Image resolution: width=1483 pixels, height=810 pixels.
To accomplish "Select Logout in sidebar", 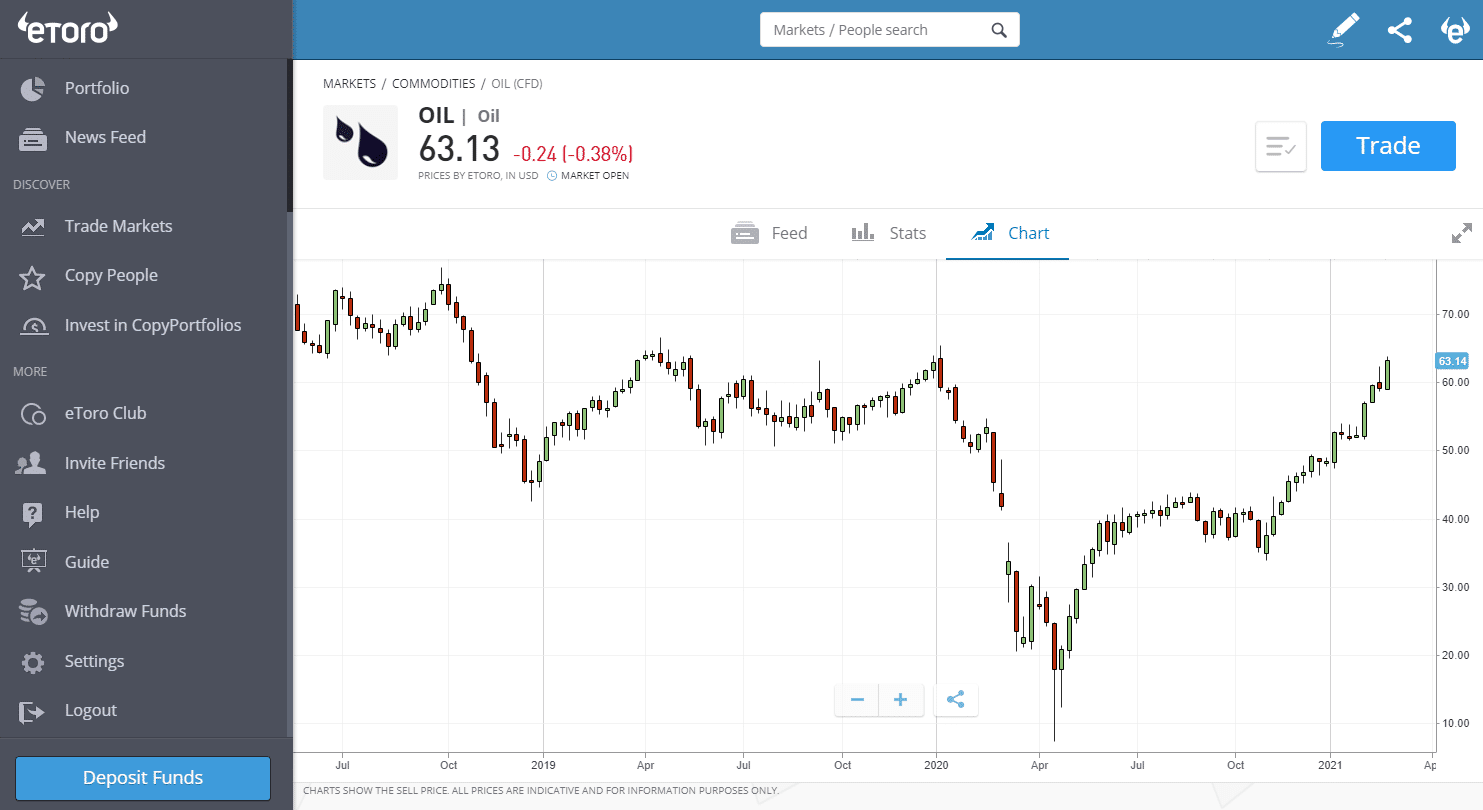I will 91,710.
